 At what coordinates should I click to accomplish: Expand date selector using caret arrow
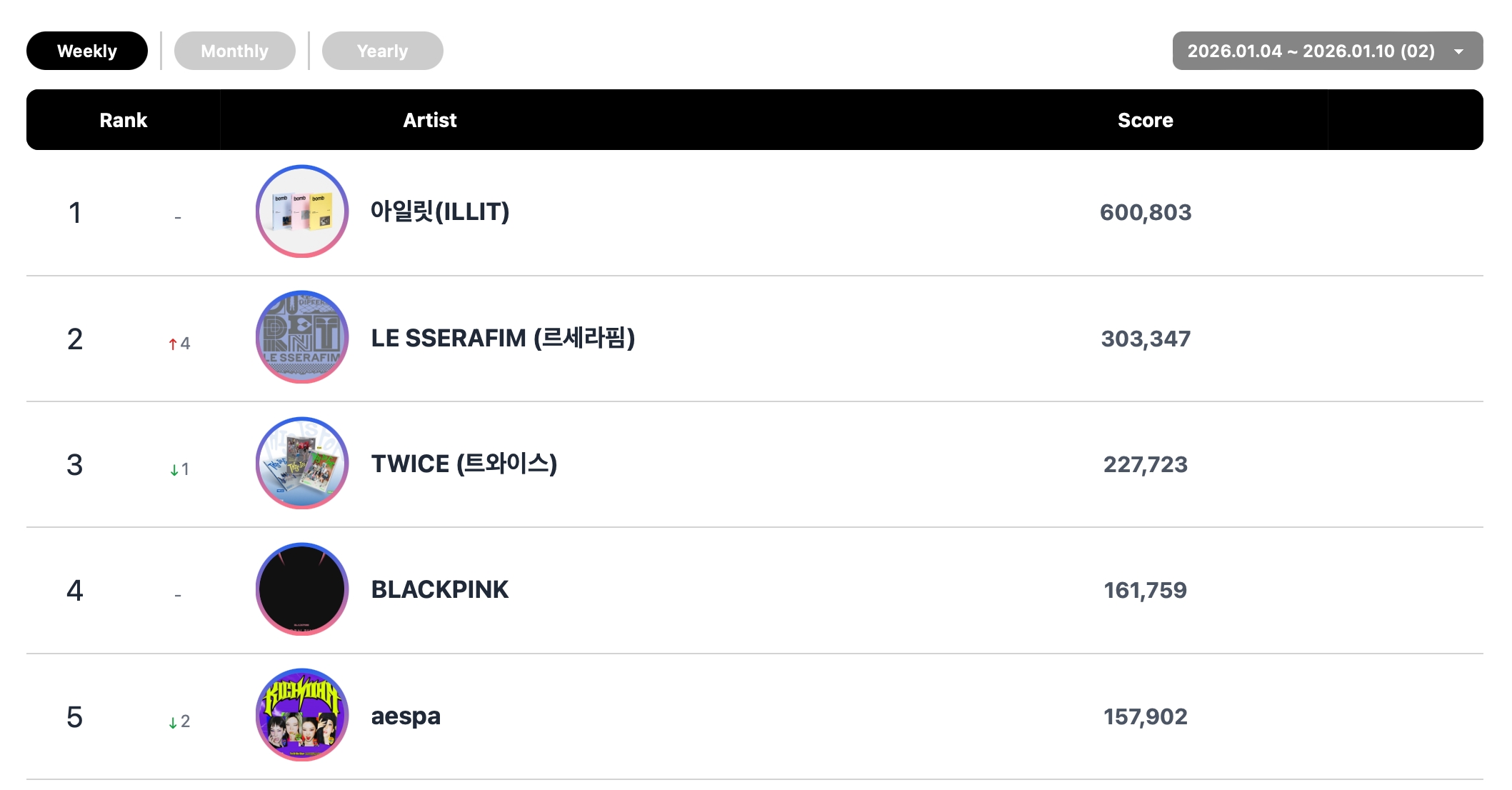click(1459, 51)
